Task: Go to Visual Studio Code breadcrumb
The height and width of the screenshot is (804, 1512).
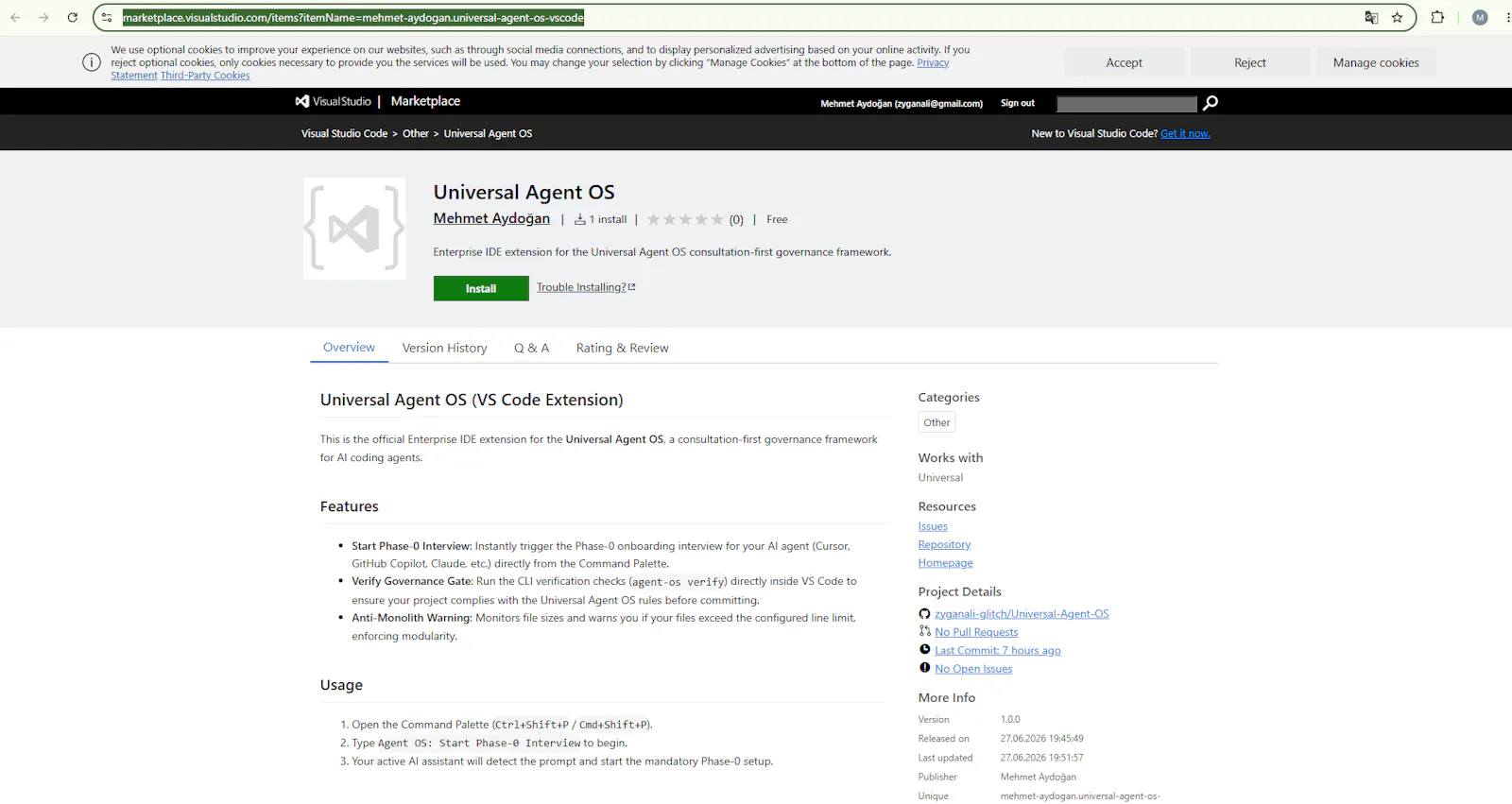Action: [344, 133]
